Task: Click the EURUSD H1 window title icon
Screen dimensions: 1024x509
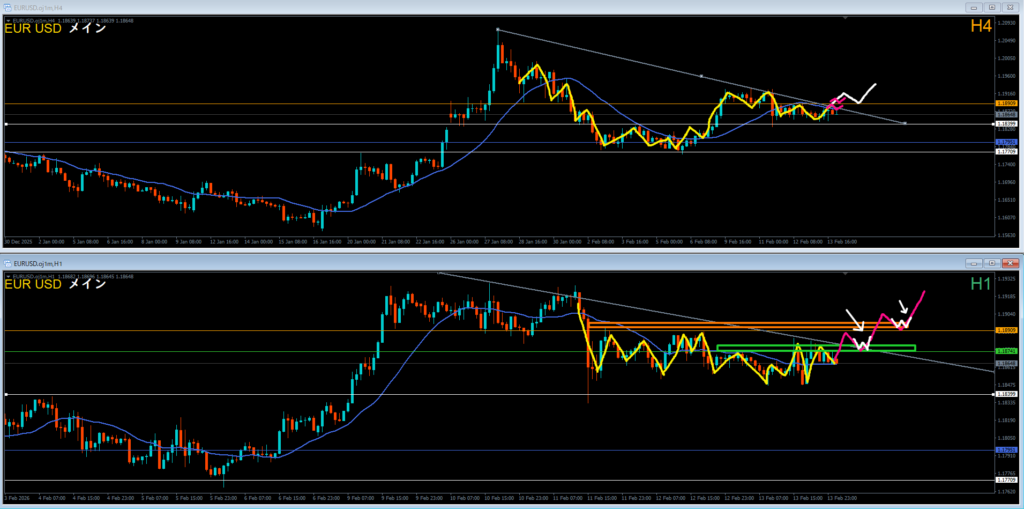Action: pos(9,263)
